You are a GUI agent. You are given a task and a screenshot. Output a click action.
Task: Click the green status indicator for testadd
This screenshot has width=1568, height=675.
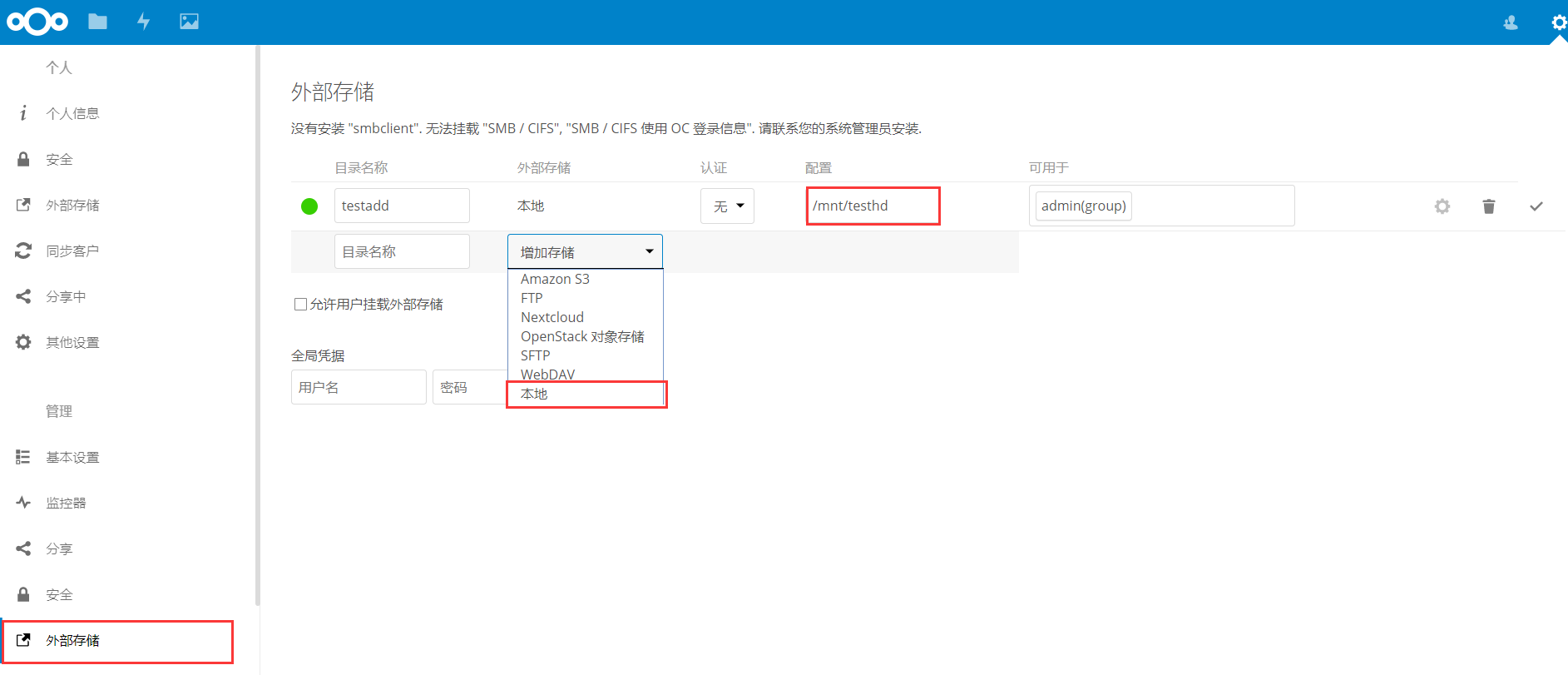pos(309,206)
